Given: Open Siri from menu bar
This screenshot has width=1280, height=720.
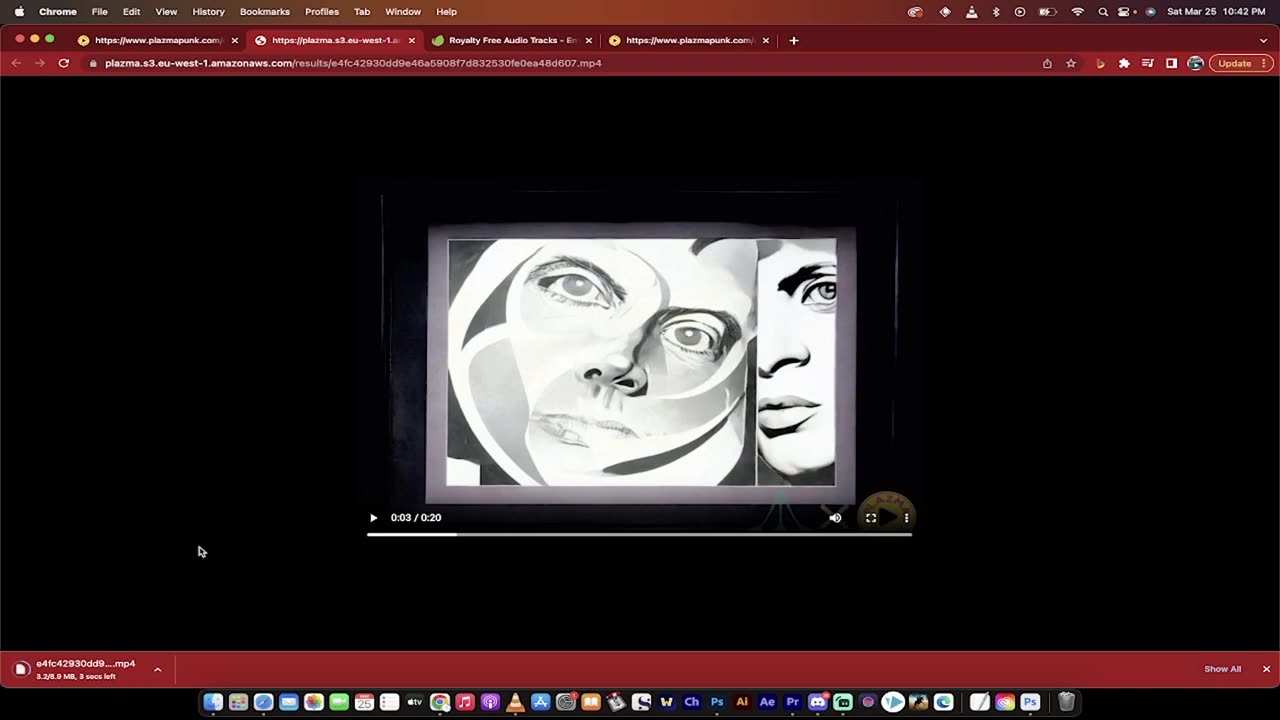Looking at the screenshot, I should coord(1150,12).
